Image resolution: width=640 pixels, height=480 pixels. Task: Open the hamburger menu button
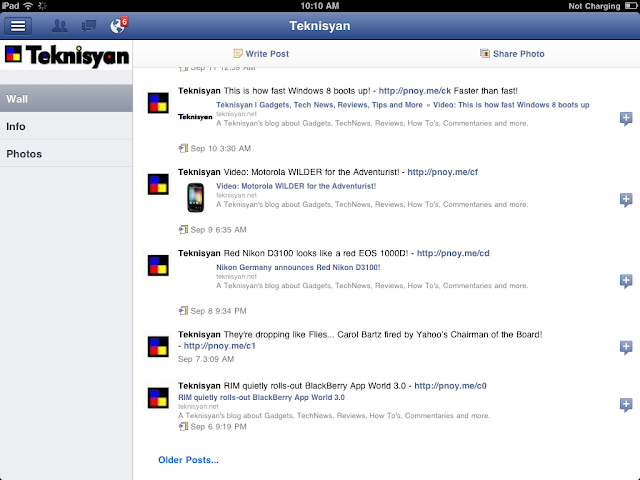point(18,26)
